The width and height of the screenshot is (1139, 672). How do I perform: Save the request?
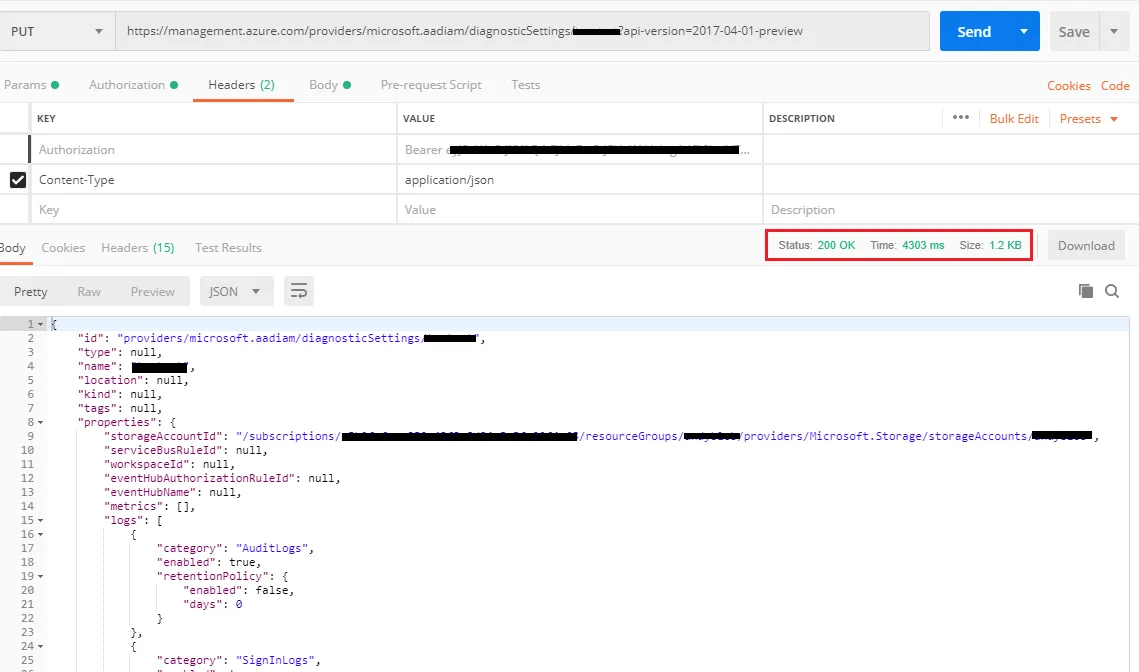(1074, 31)
